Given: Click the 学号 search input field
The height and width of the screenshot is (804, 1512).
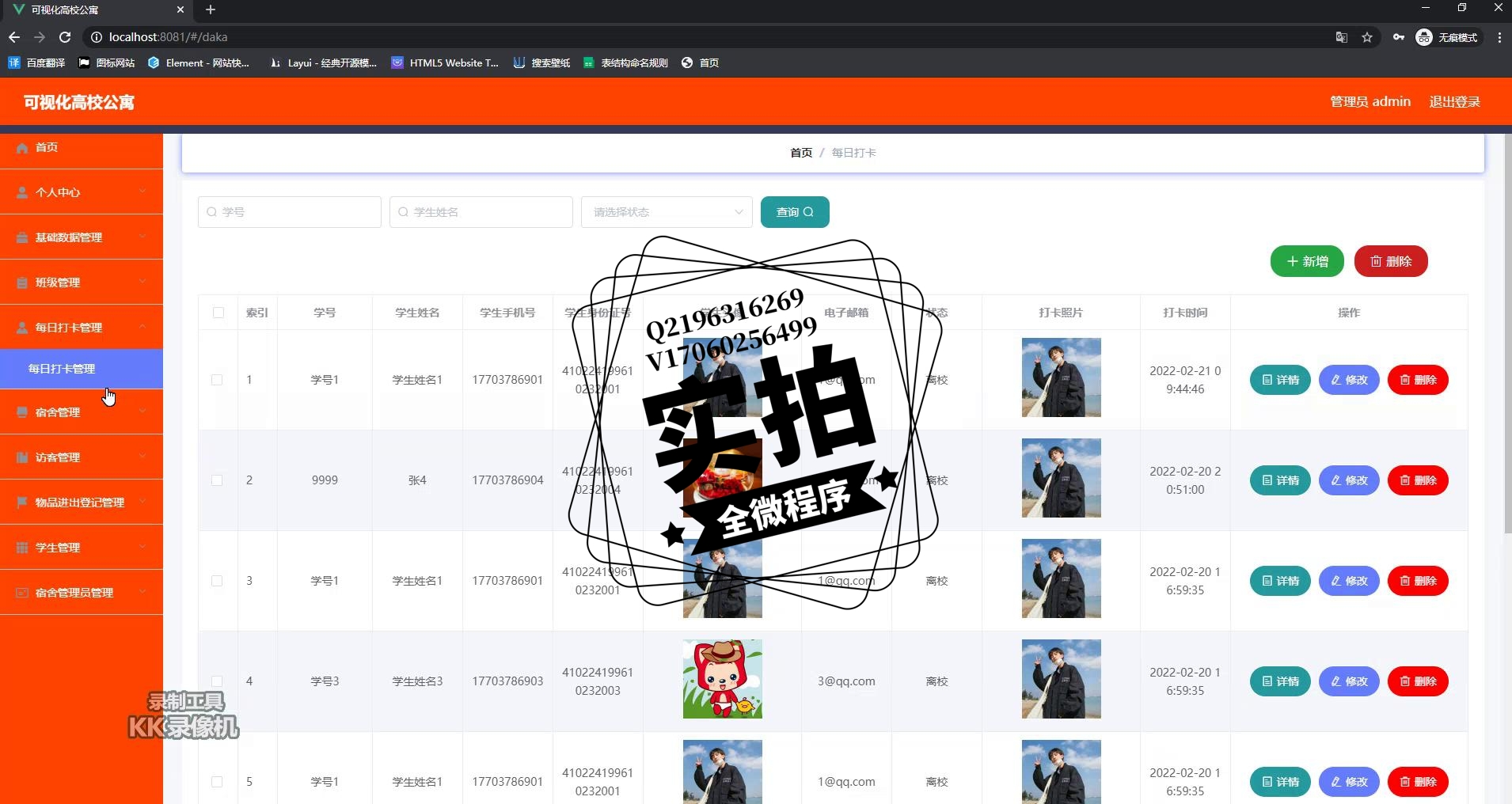Looking at the screenshot, I should coord(290,212).
